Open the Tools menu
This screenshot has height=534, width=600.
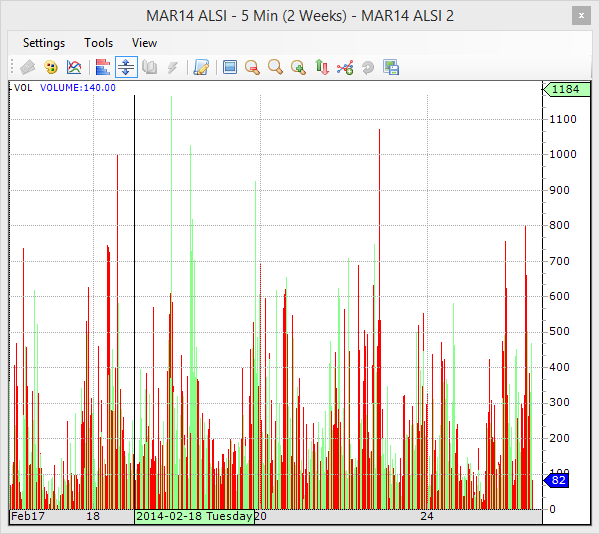(99, 43)
